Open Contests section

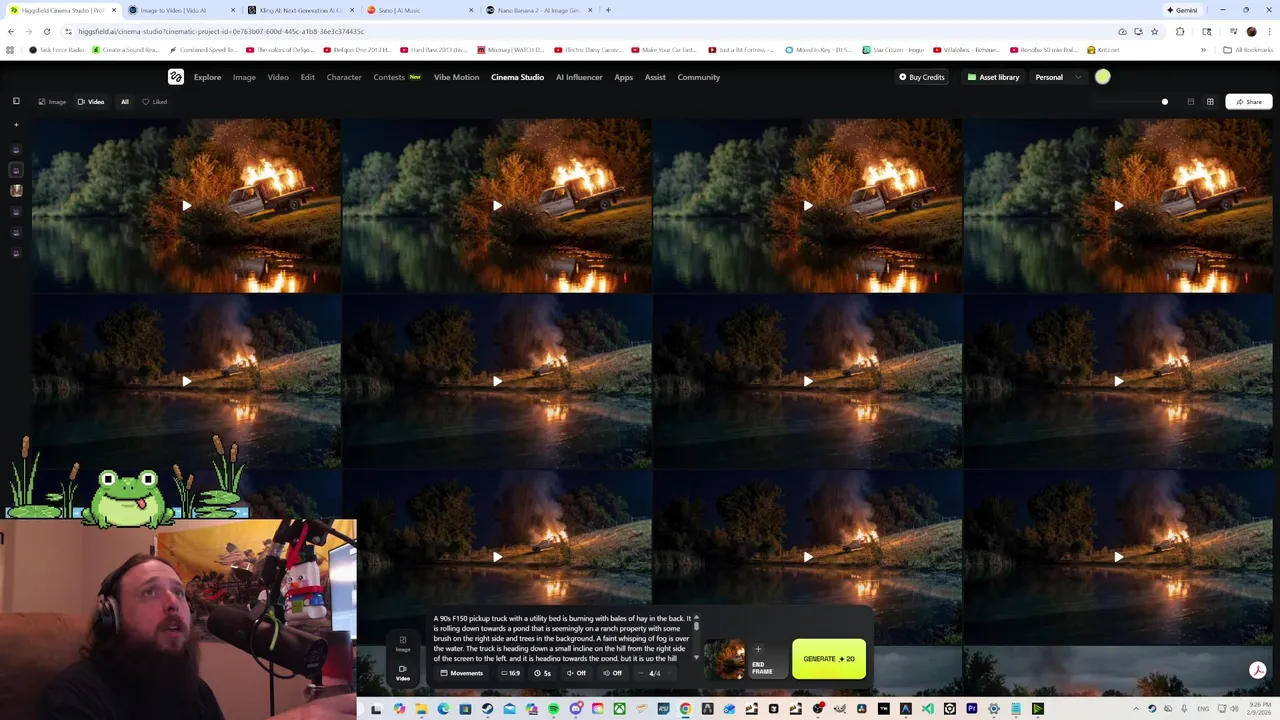coord(397,77)
